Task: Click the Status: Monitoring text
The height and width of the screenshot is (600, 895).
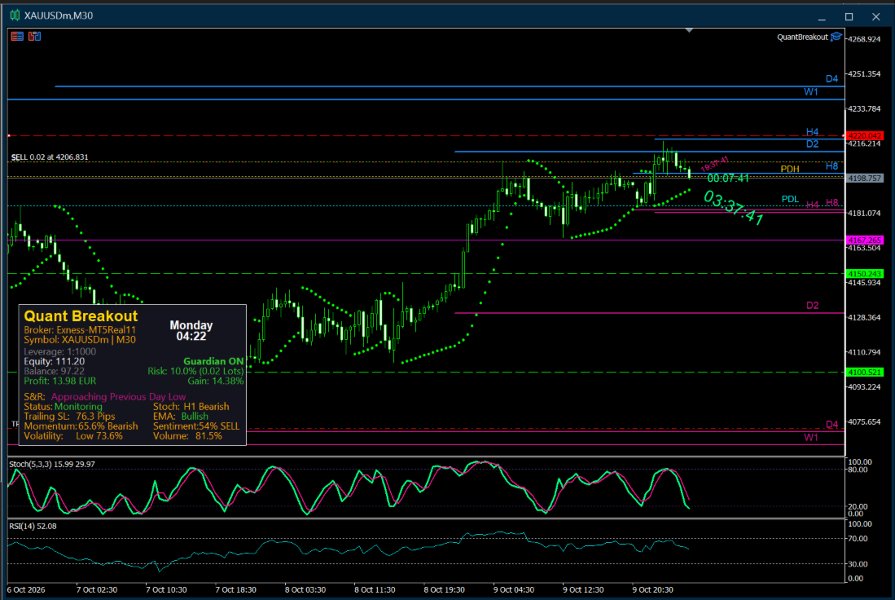Action: pyautogui.click(x=63, y=406)
